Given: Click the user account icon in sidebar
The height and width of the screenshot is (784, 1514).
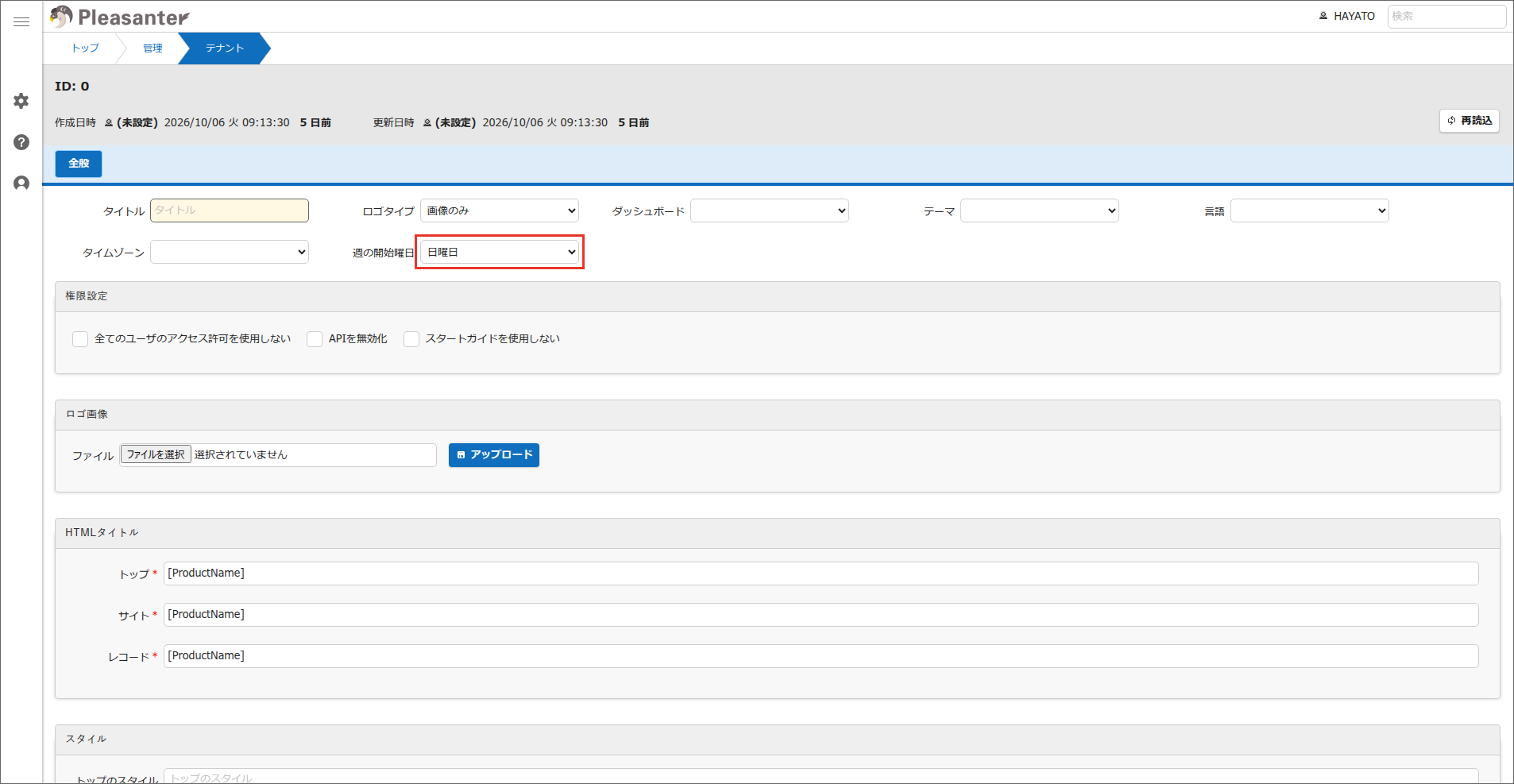Looking at the screenshot, I should pyautogui.click(x=21, y=183).
